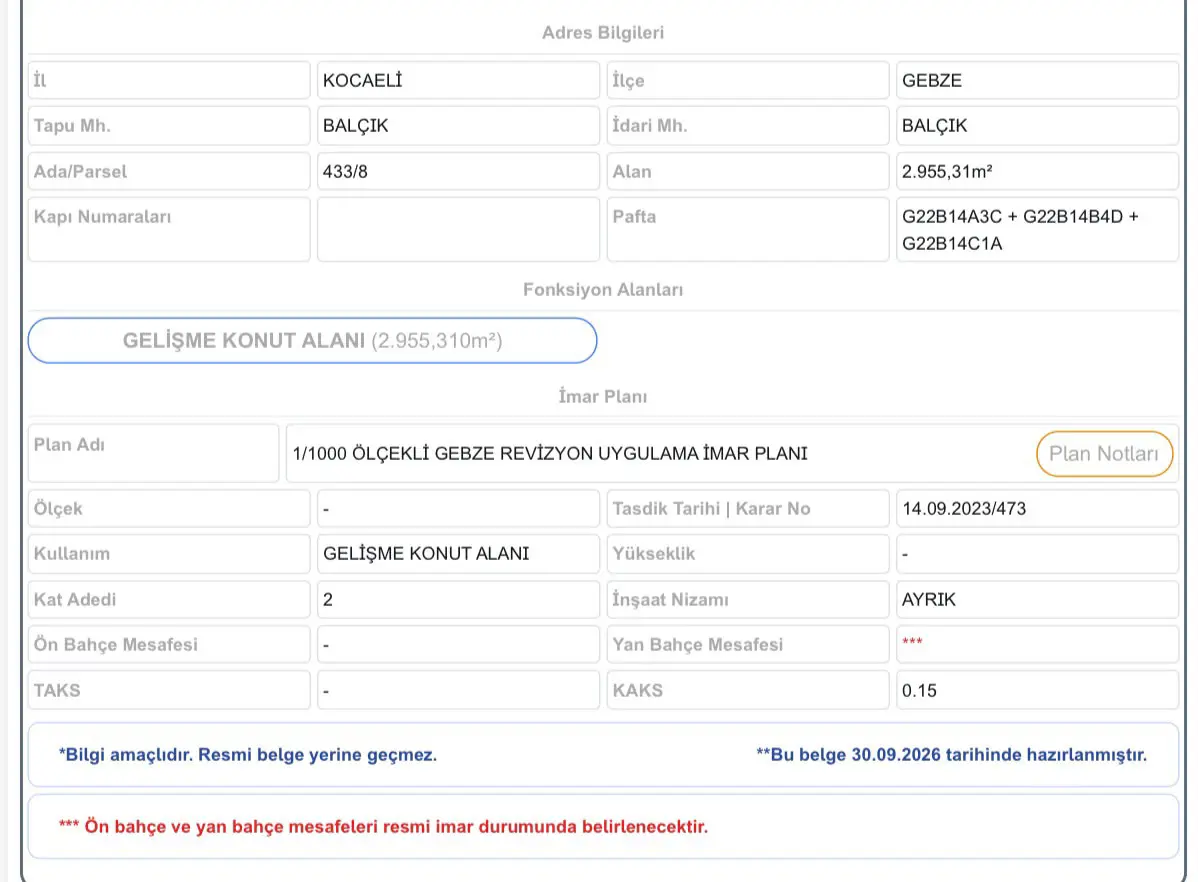This screenshot has width=1198, height=882.
Task: Click the KAKS value 0.15
Action: (x=1037, y=690)
